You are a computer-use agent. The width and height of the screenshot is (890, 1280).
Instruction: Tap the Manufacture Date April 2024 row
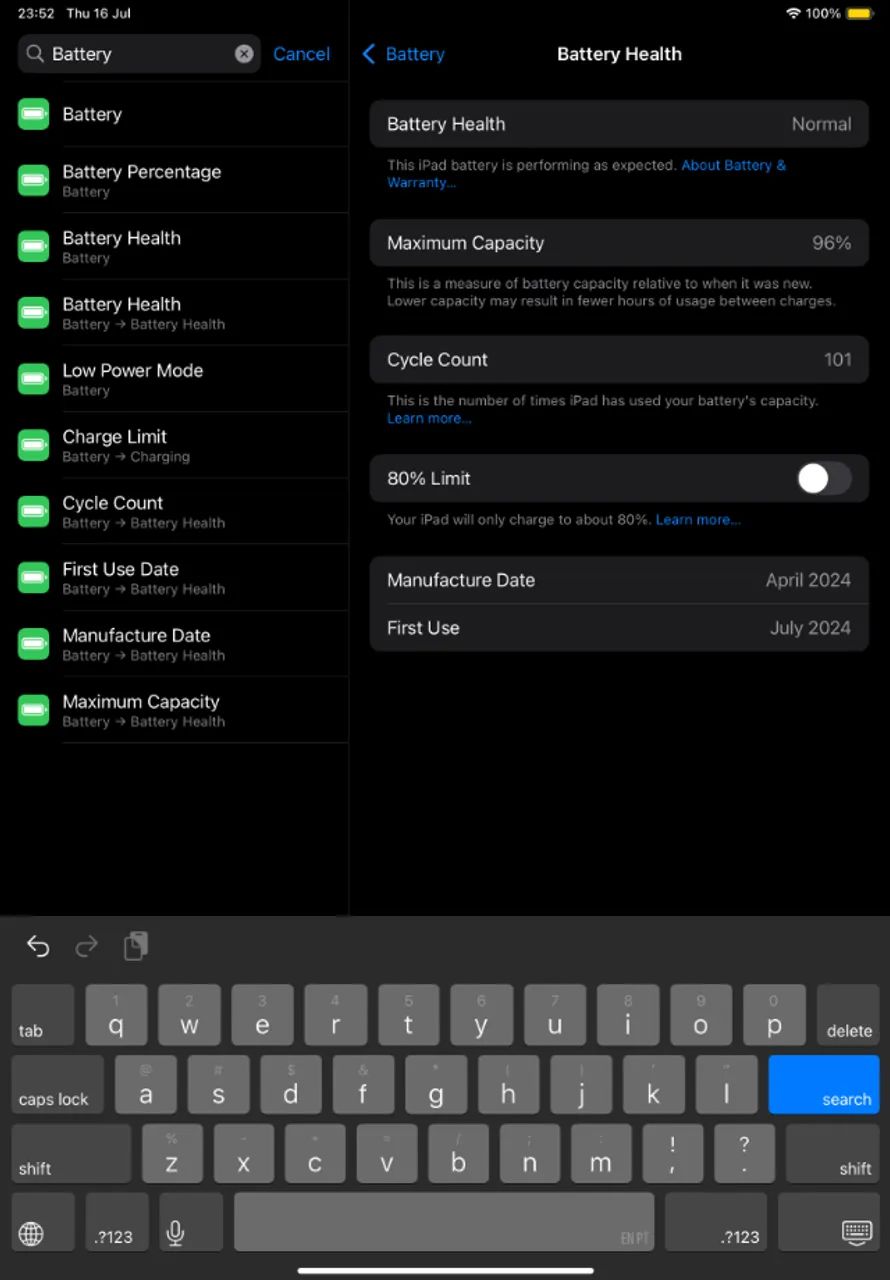point(619,580)
